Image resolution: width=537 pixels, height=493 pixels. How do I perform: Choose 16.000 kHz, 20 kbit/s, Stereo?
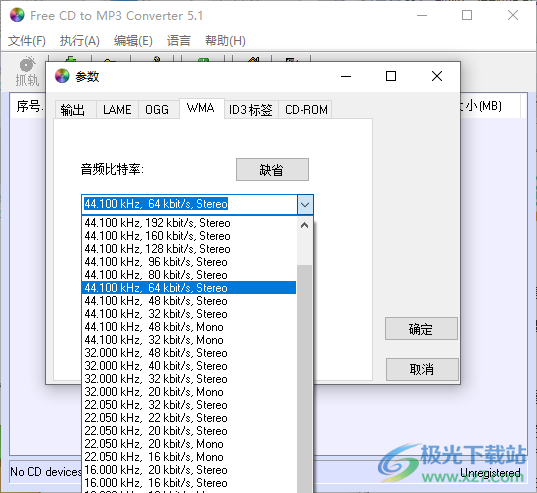point(189,470)
